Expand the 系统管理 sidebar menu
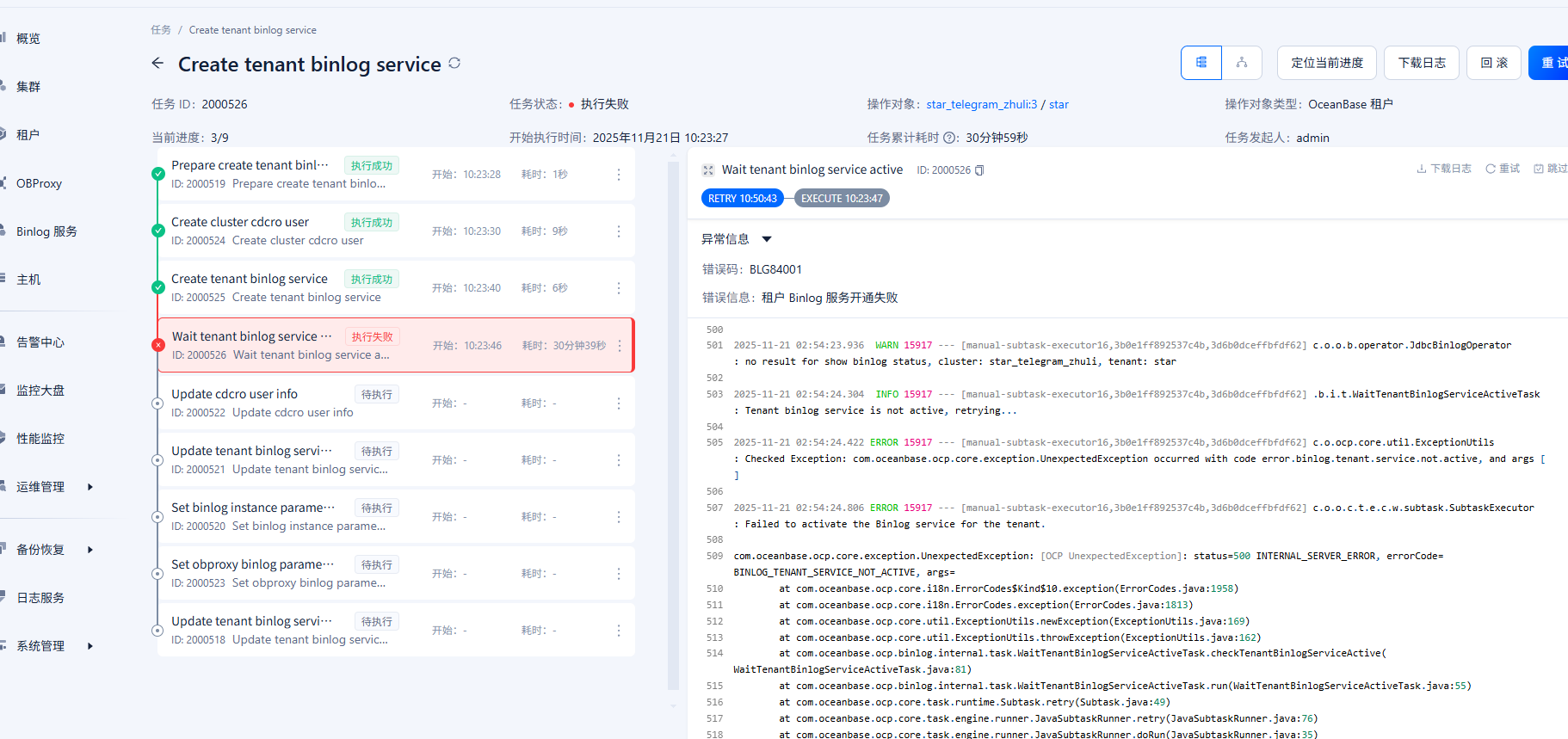Image resolution: width=1568 pixels, height=739 pixels. 90,646
